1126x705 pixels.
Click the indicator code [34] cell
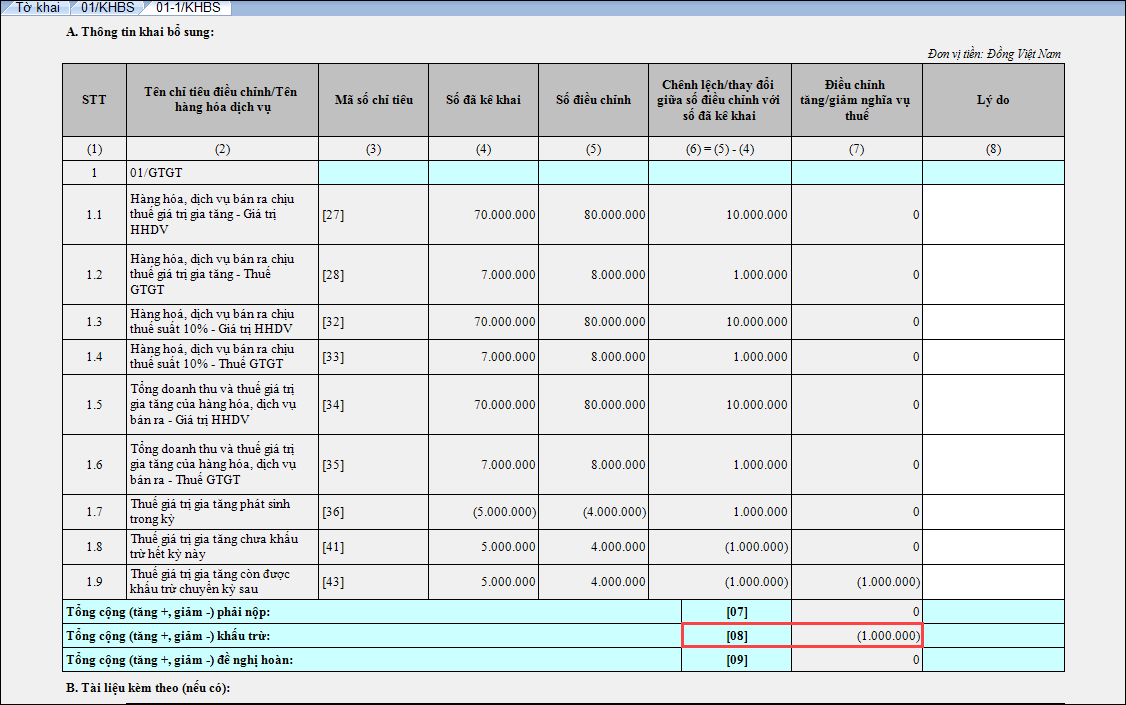[374, 404]
